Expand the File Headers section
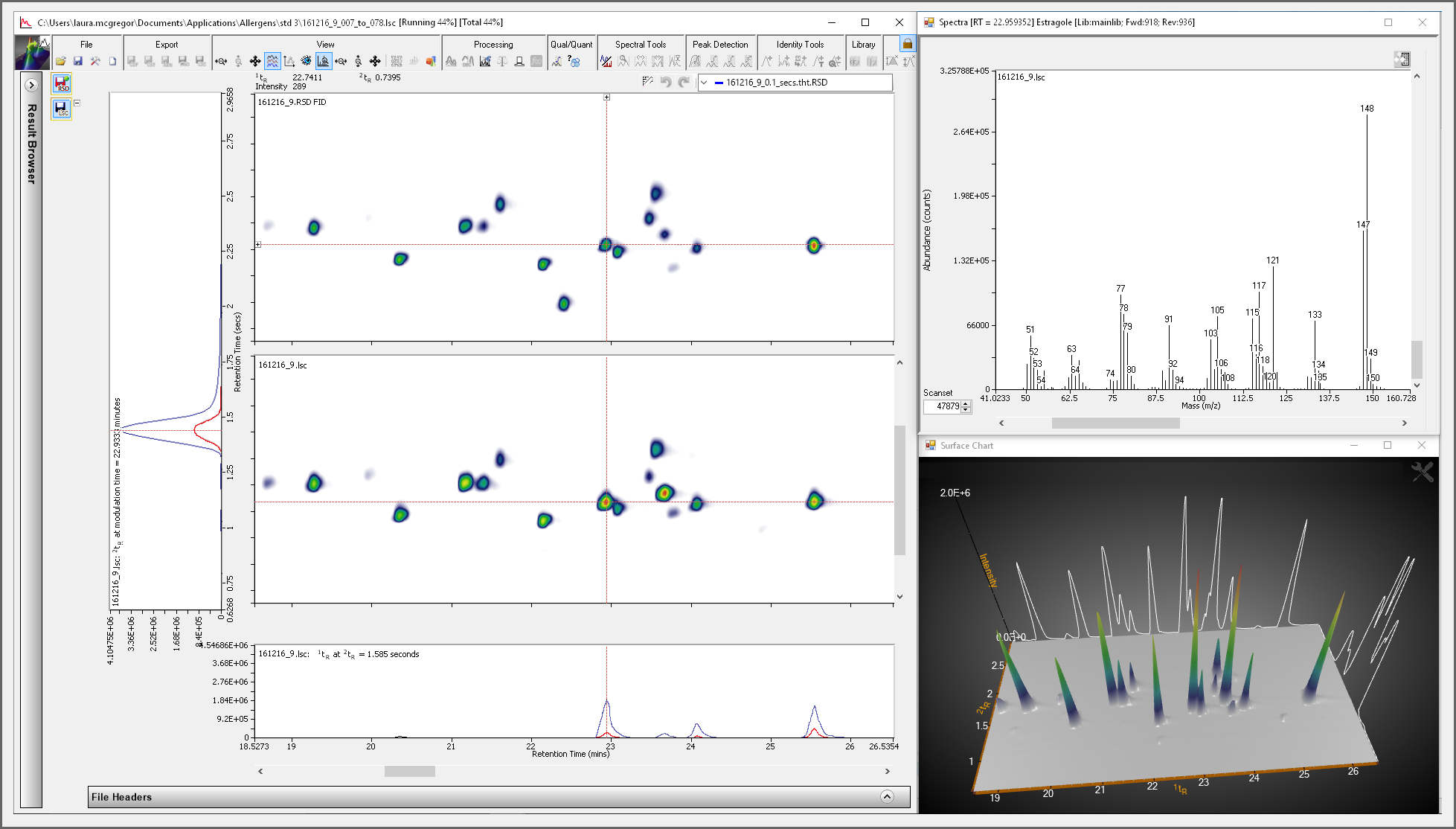 pos(887,797)
